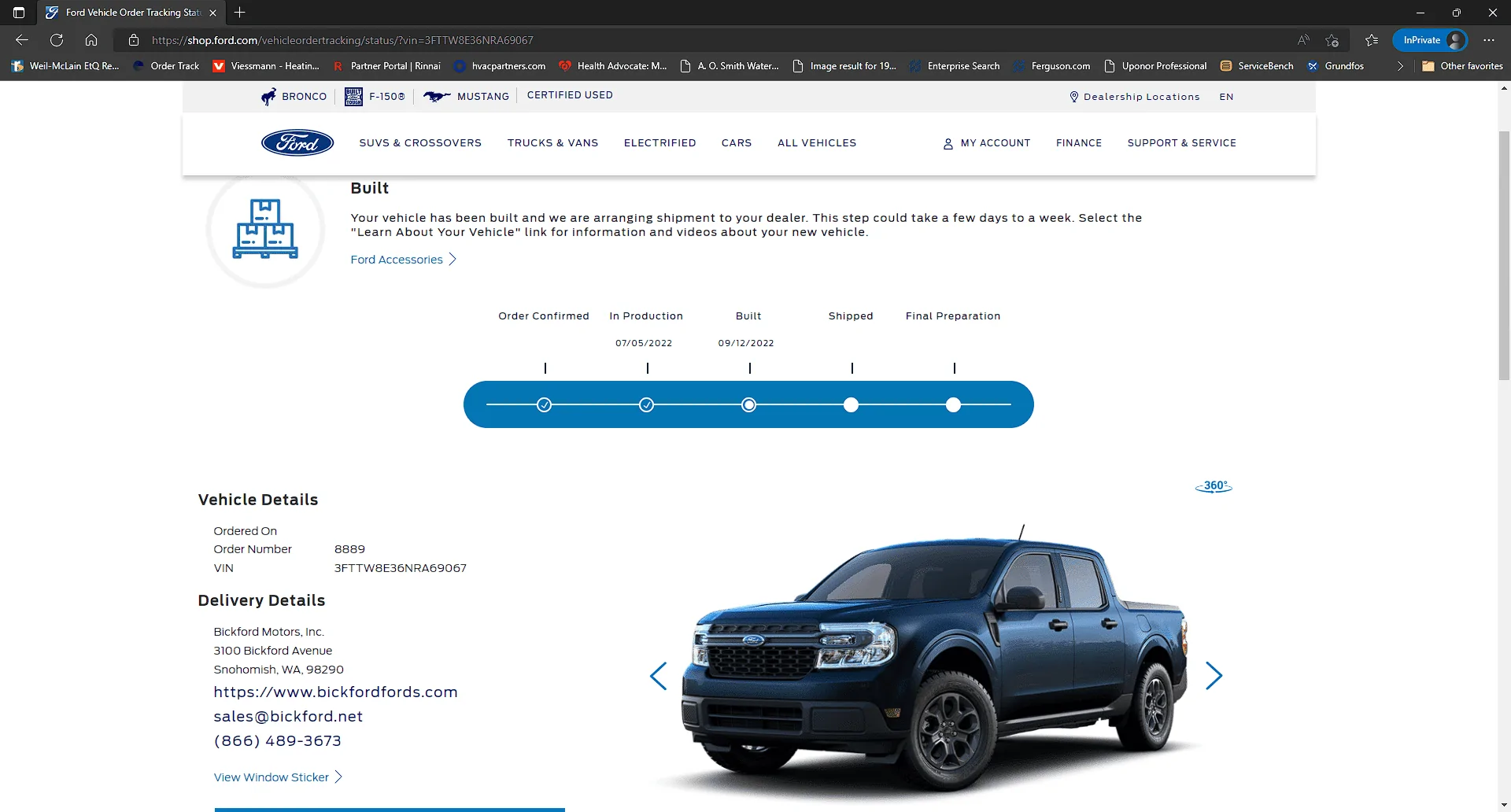1511x812 pixels.
Task: Open Finance menu
Action: [x=1079, y=142]
